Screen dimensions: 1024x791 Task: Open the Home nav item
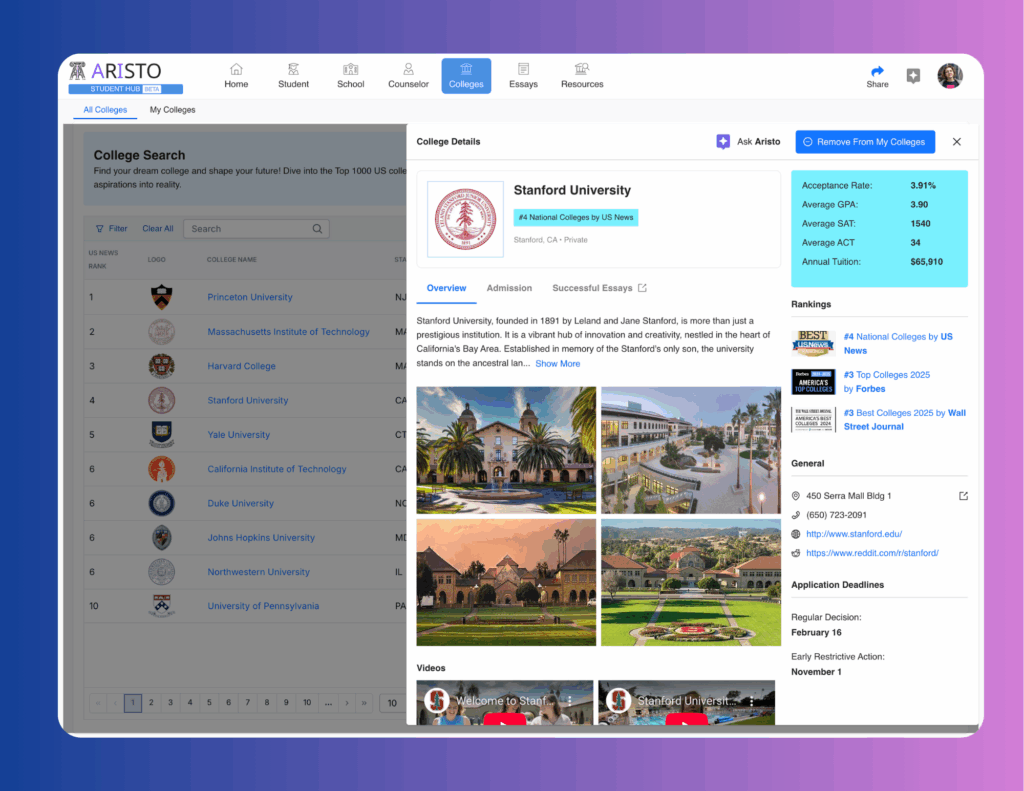point(236,76)
